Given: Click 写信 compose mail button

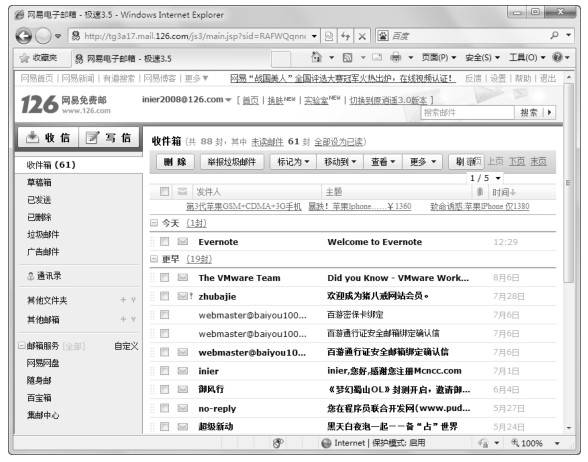Looking at the screenshot, I should click(109, 137).
